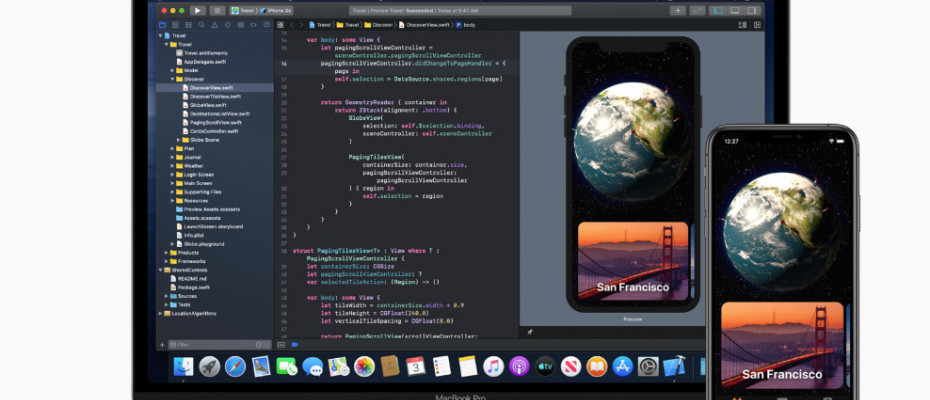Expand the Frameworks group
Screen dimensions: 930x400
point(166,261)
